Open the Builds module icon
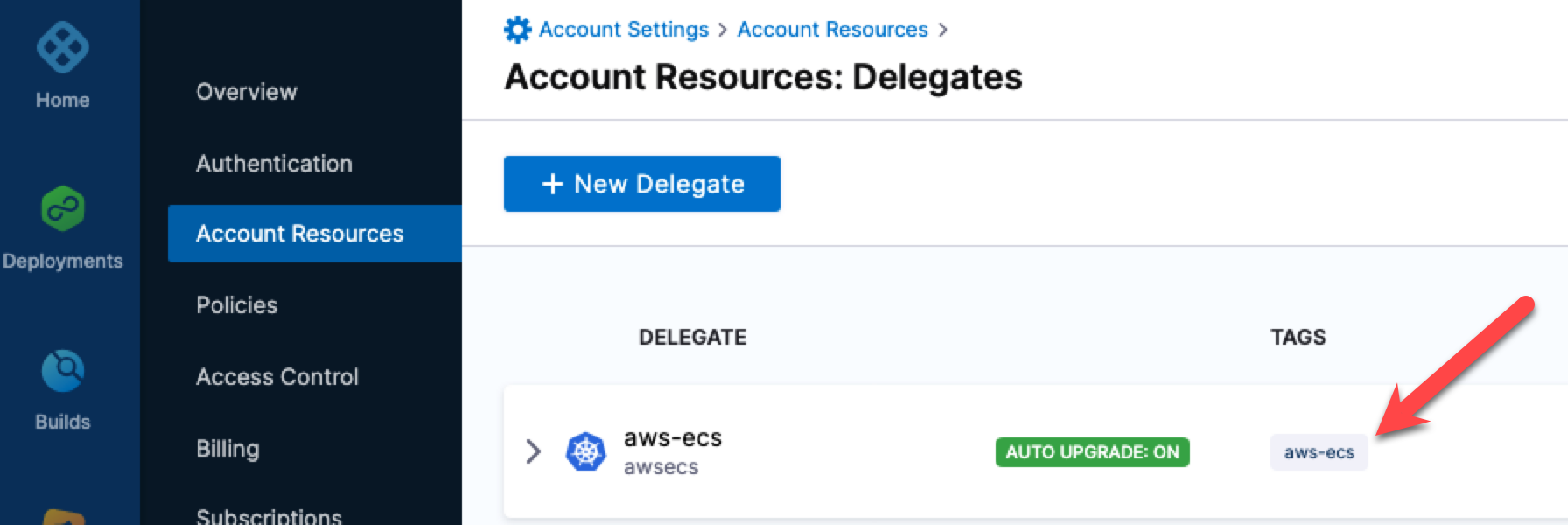 pyautogui.click(x=62, y=371)
